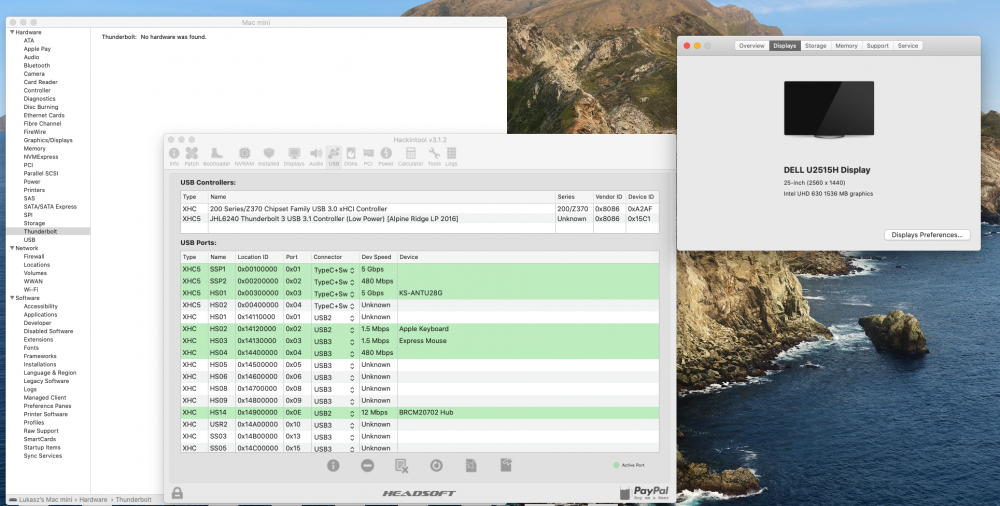Click the Dev Speed column header
The width and height of the screenshot is (1000, 506).
coord(378,257)
